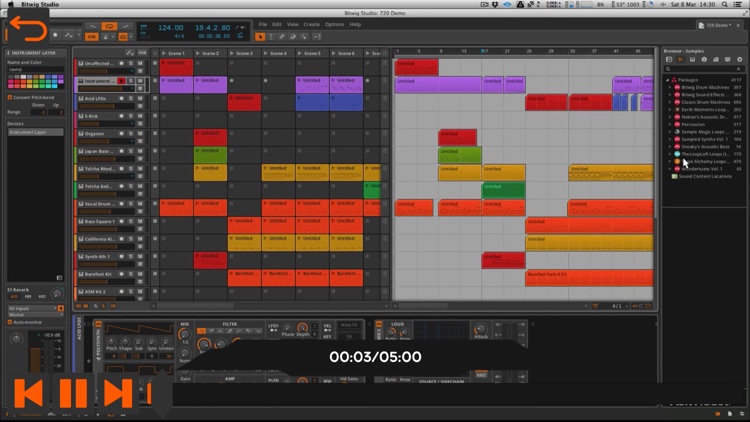Expand Sneaky's Acoustic Bass package
This screenshot has height=422, width=750.
(670, 147)
